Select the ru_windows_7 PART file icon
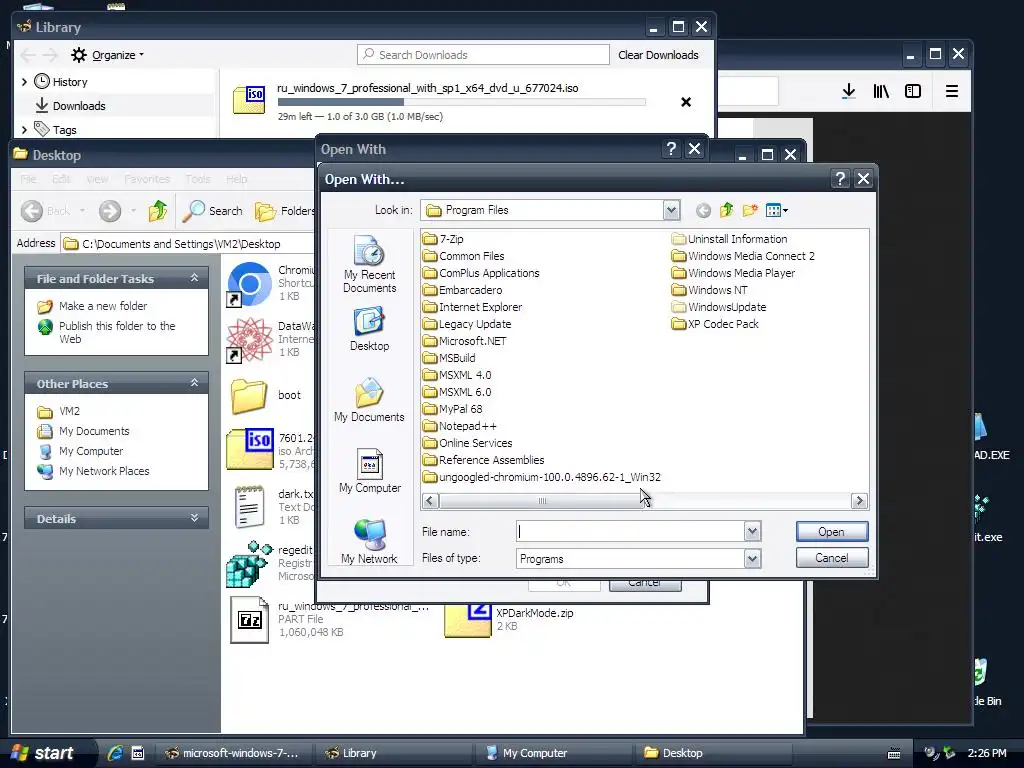1024x768 pixels. pyautogui.click(x=249, y=620)
